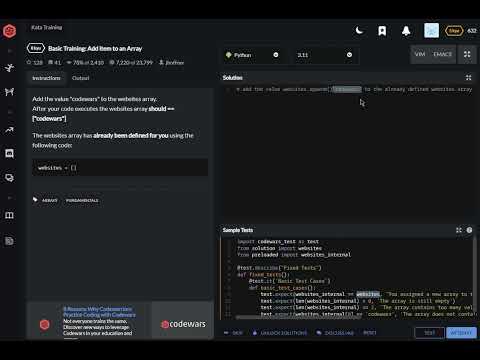Open the 3.11 version dropdown
Screen dimensions: 480x360
pyautogui.click(x=324, y=55)
